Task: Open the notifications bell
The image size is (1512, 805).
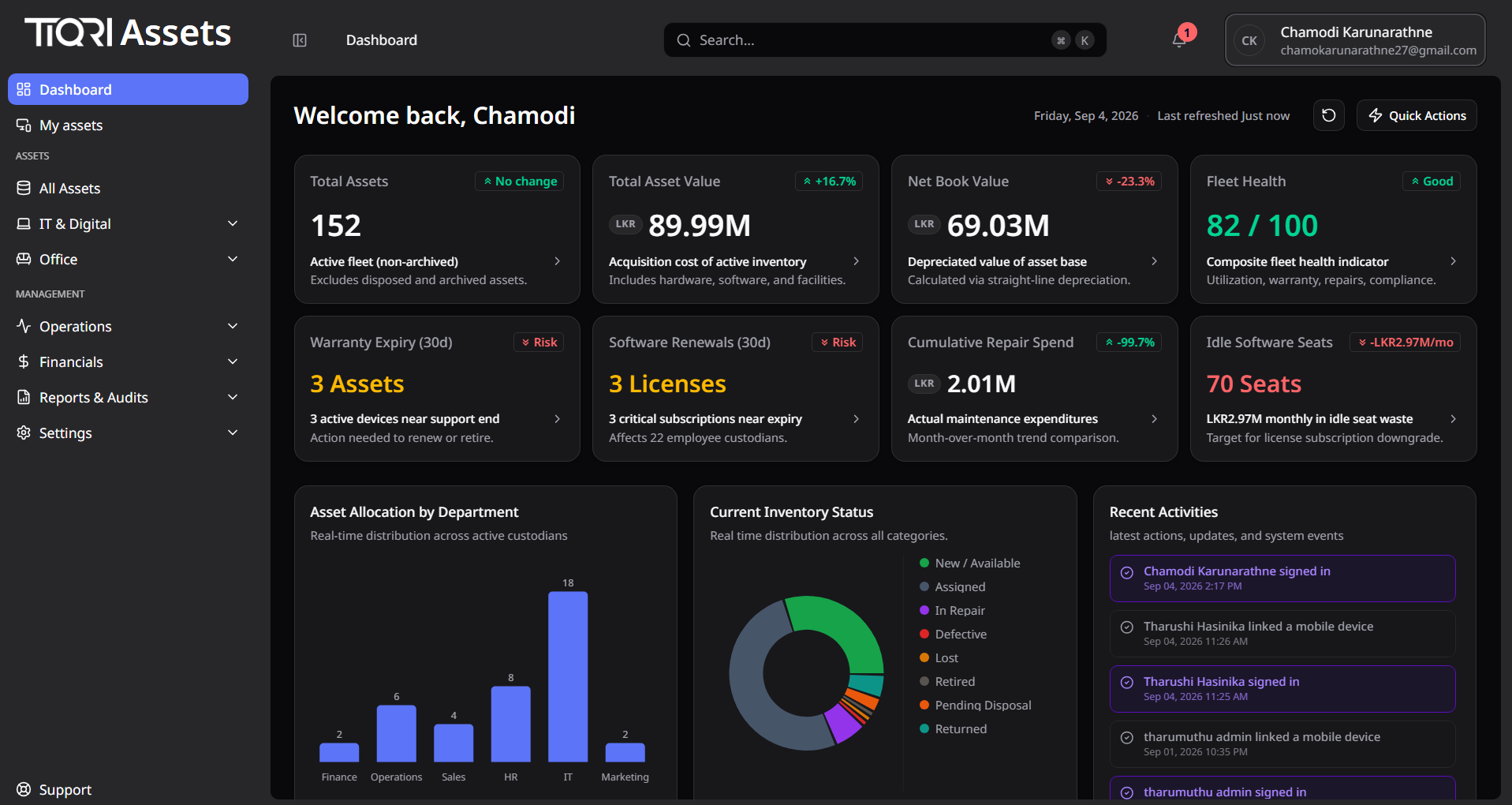Action: [x=1179, y=39]
